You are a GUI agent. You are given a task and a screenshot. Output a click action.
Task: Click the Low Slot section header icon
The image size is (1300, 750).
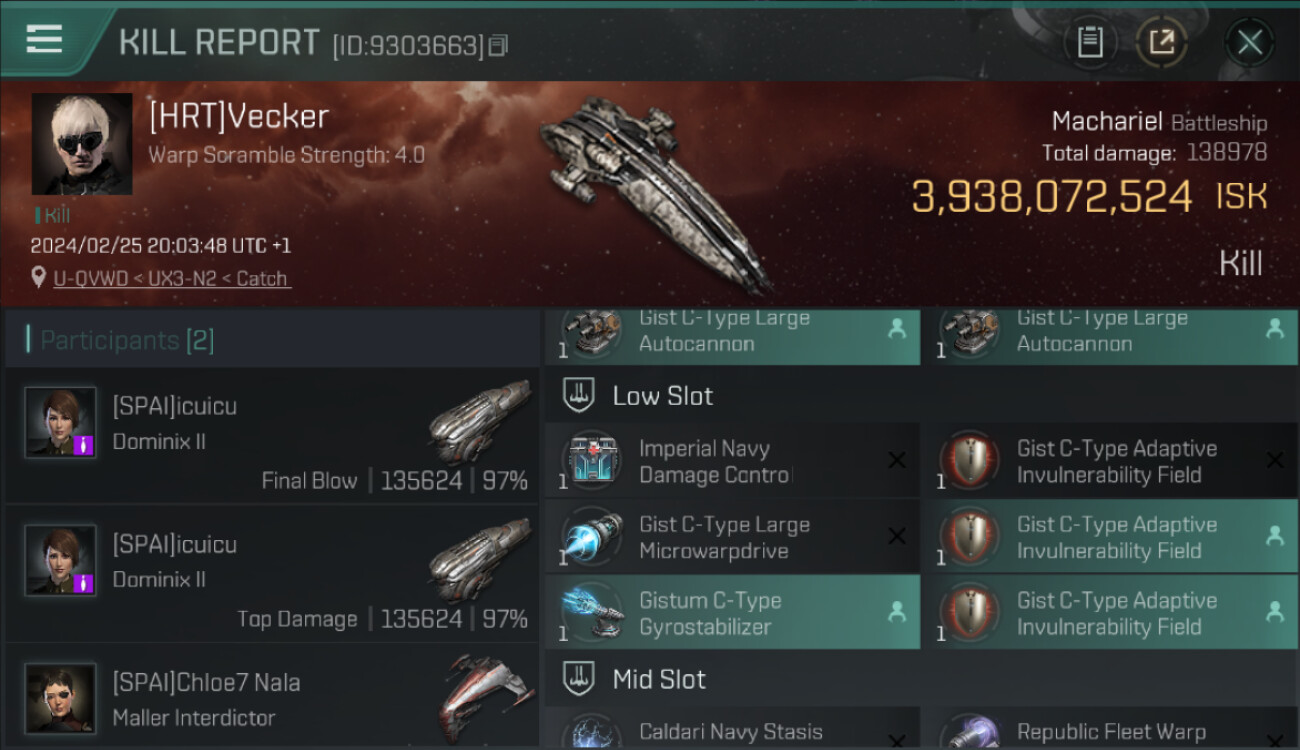tap(579, 395)
